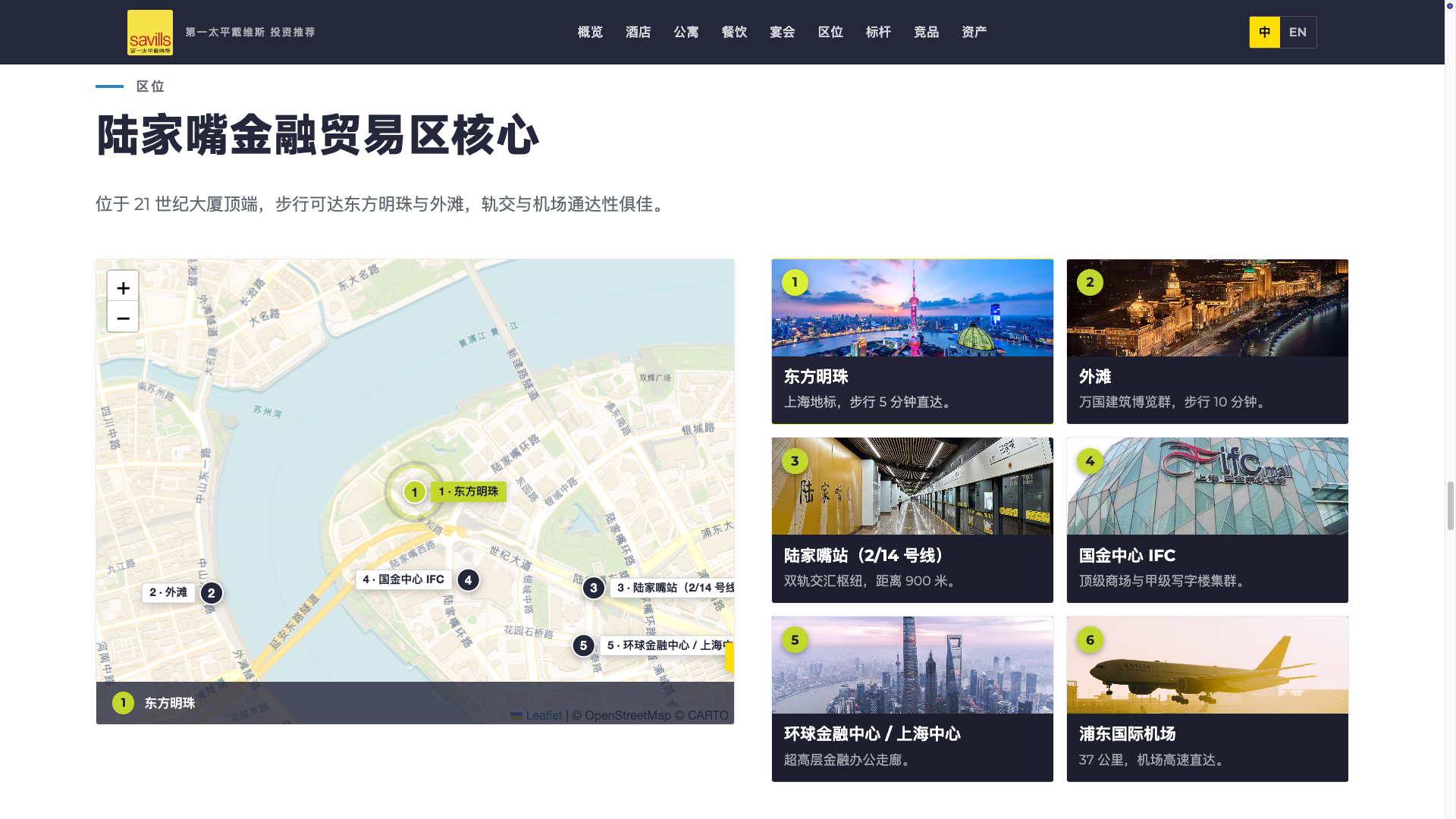Screen dimensions: 1456x819
Task: Click the text '37 公里，机场高速直达。'
Action: coord(1152,760)
